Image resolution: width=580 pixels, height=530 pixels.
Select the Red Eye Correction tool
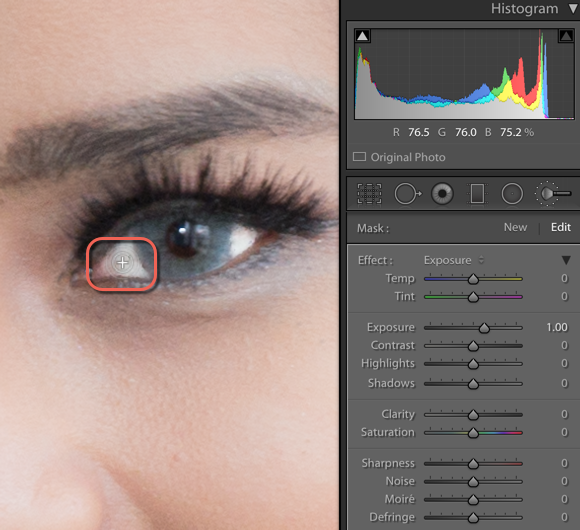442,193
